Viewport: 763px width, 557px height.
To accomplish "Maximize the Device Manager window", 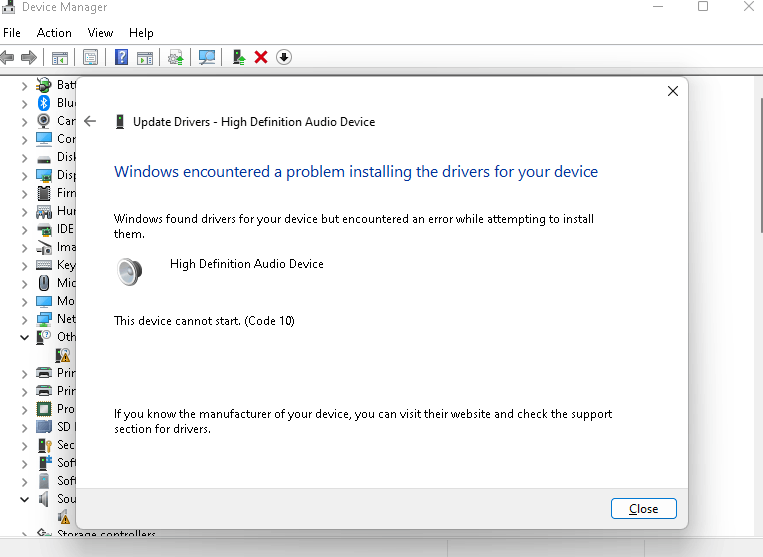I will click(703, 6).
